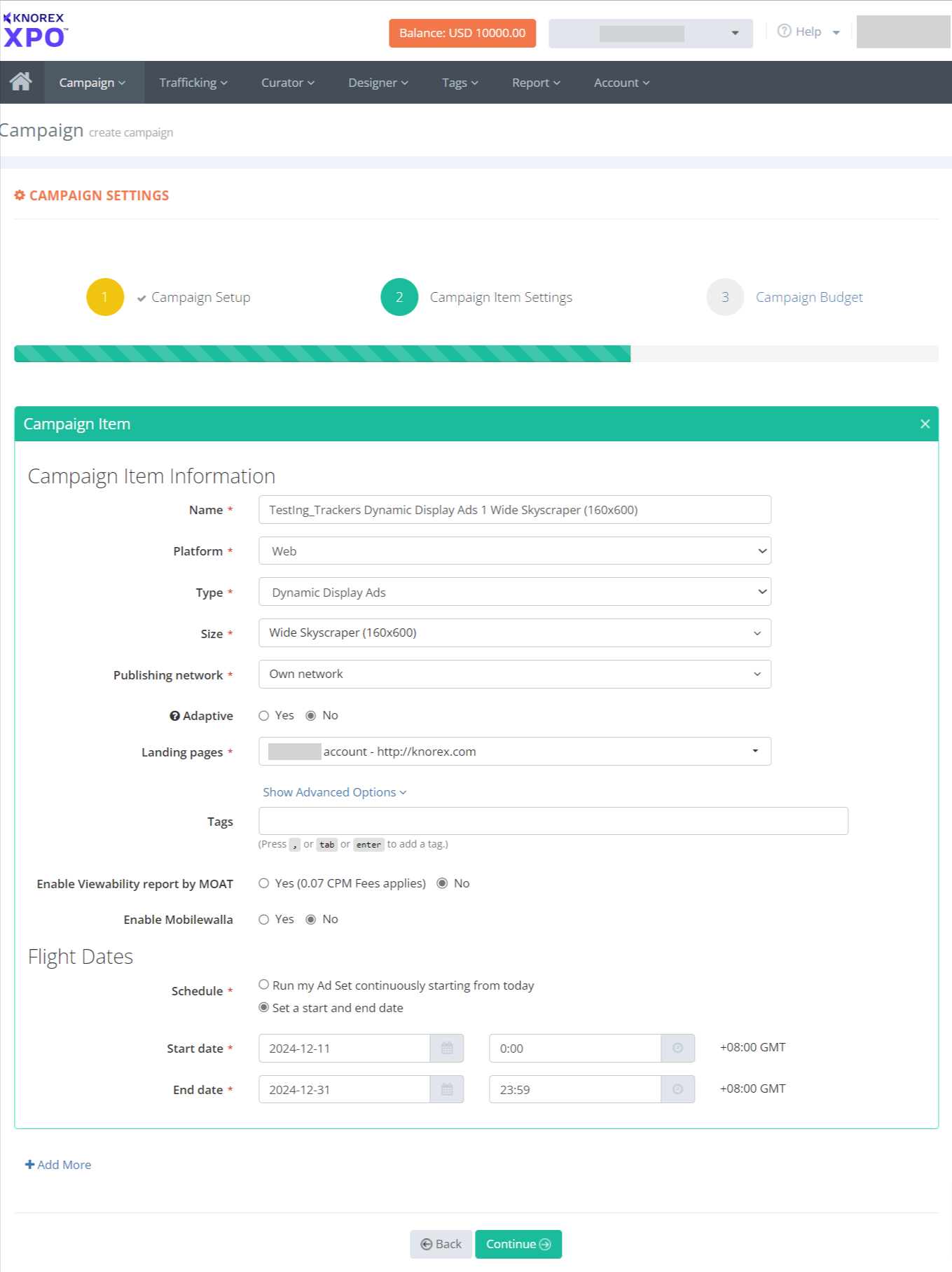Click the End time clock icon

coord(677,1090)
